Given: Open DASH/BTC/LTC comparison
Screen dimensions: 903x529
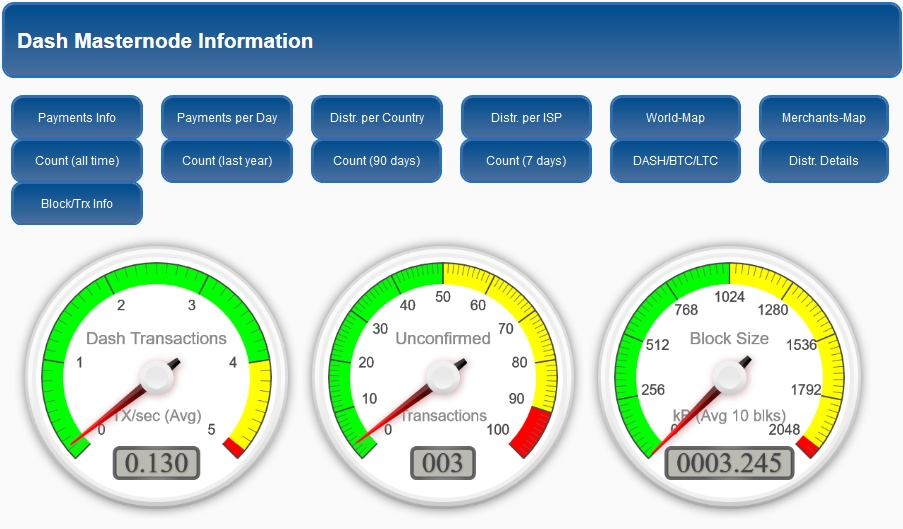Looking at the screenshot, I should tap(675, 161).
